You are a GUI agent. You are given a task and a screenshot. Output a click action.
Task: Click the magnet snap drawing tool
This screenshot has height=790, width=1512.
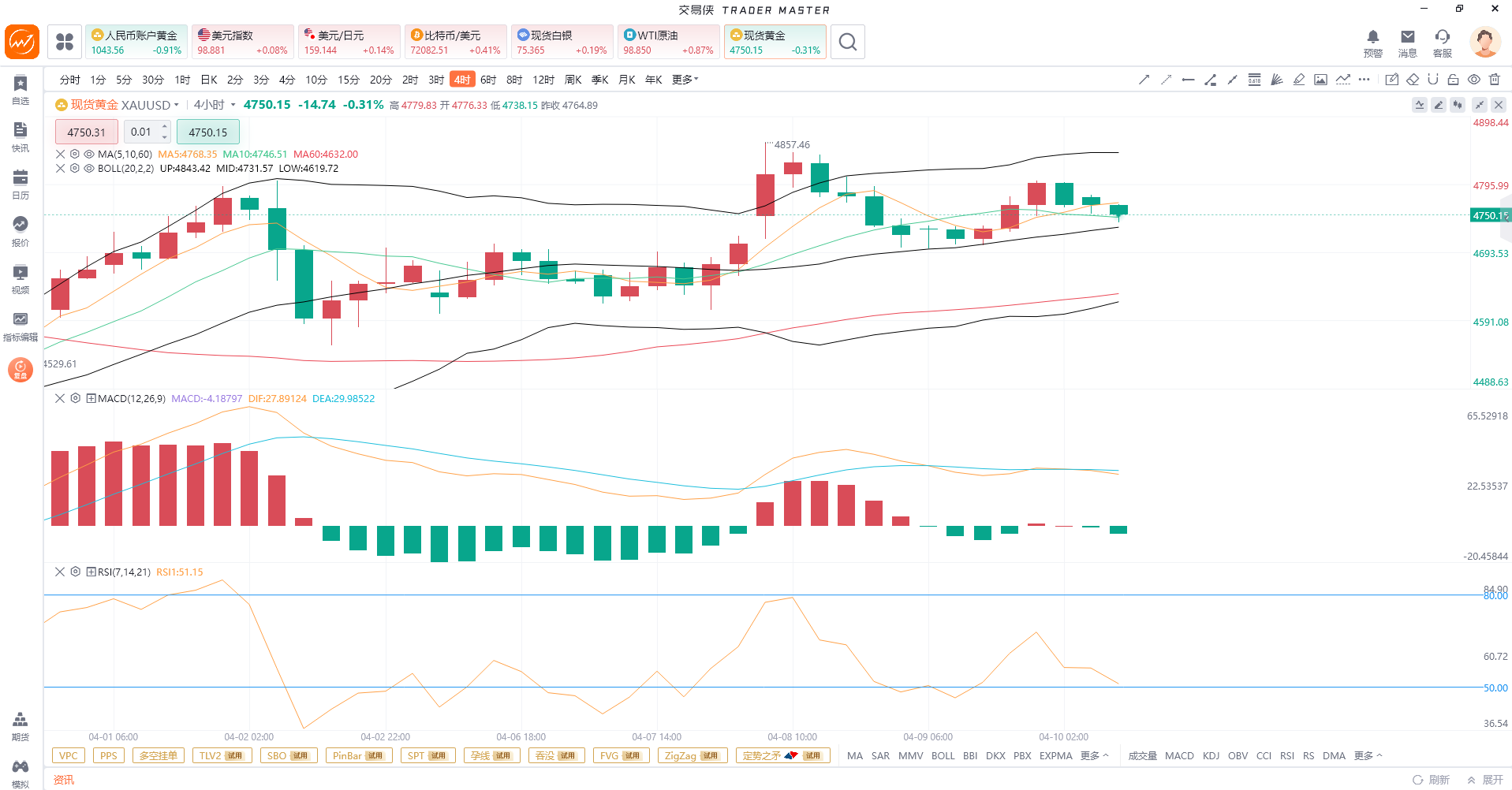[x=1433, y=80]
